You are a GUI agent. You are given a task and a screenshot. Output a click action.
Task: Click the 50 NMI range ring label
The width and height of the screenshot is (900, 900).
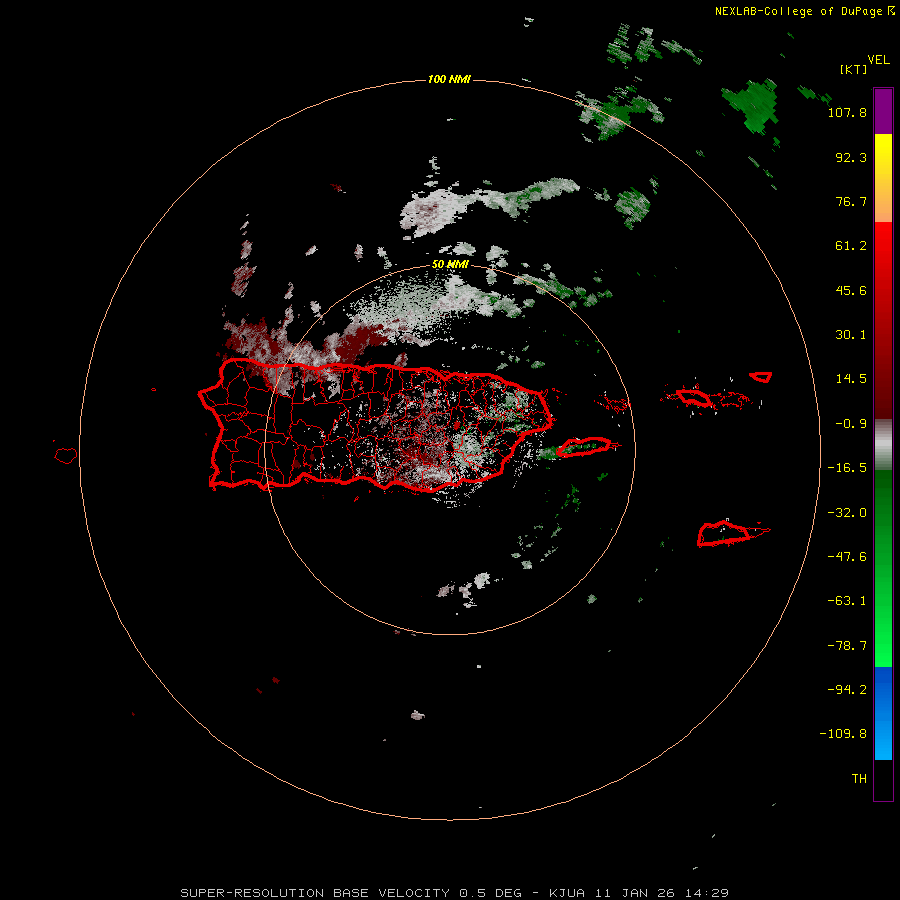(x=450, y=264)
